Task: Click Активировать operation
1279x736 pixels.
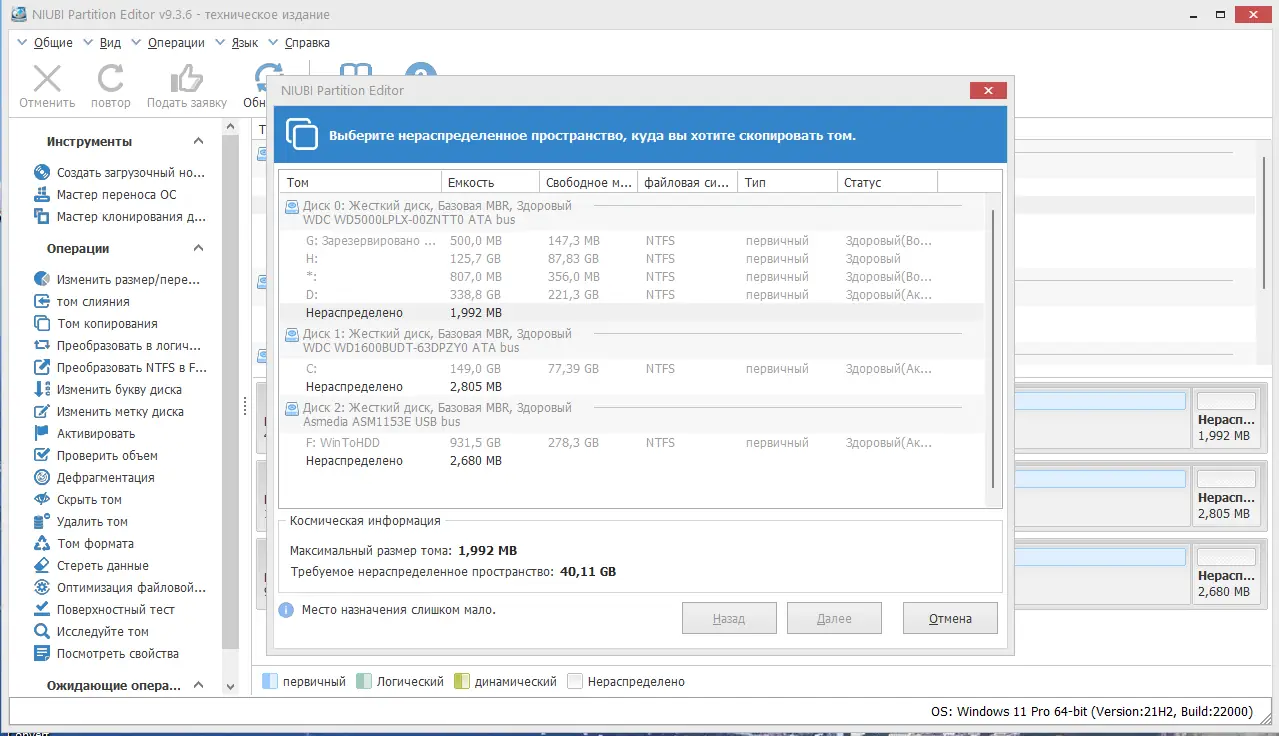Action: (x=84, y=433)
